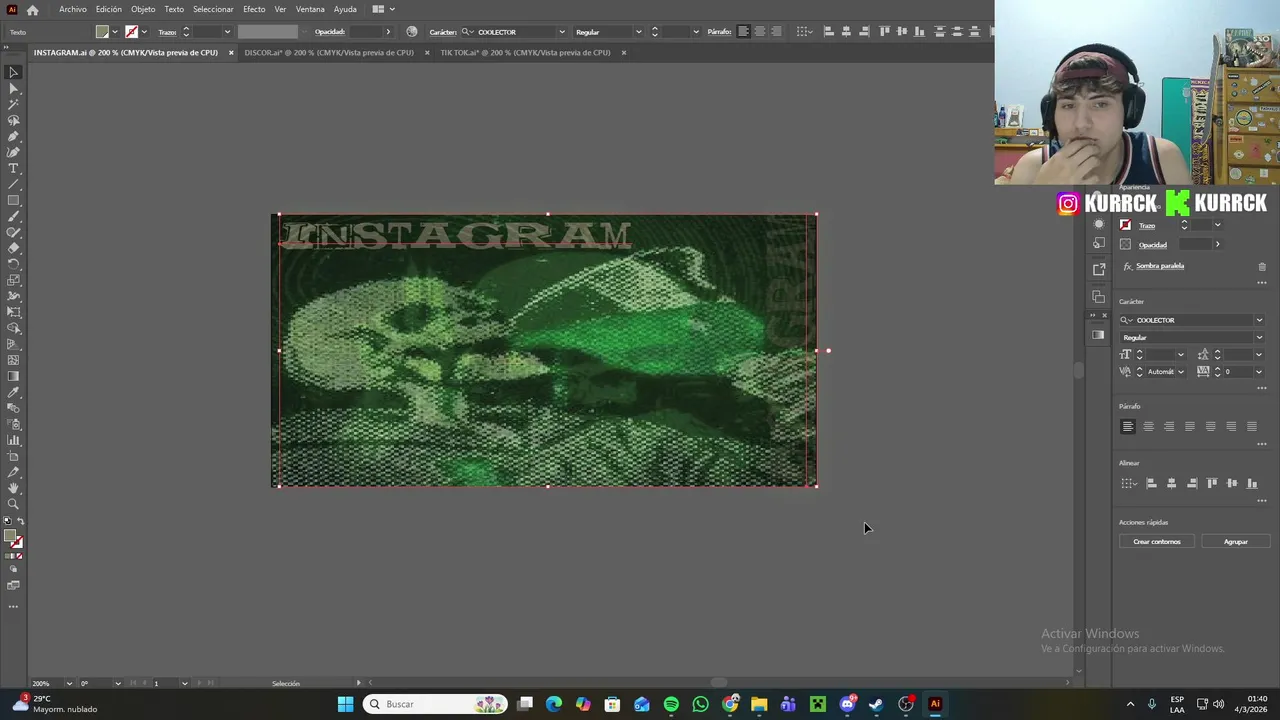
Task: Click vertical align top icon in Alinear panel
Action: click(1212, 483)
